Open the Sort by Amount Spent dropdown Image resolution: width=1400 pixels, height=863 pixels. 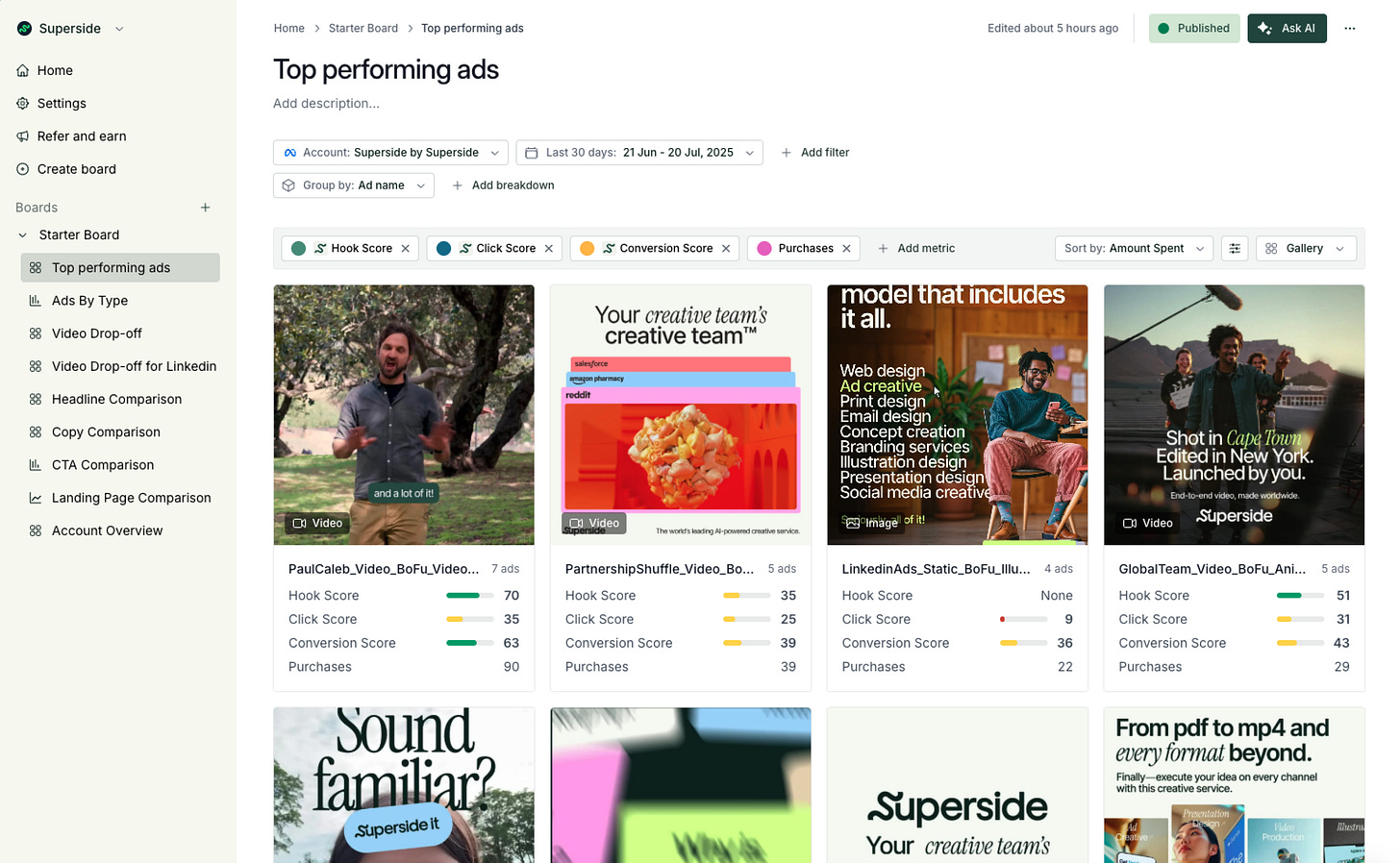1134,248
